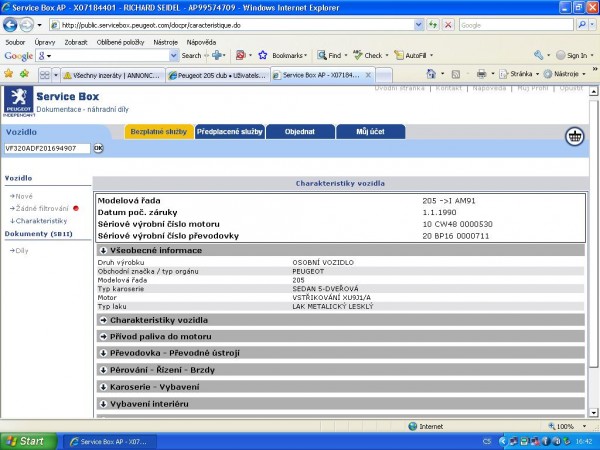Click the Print icon in IE toolbar
Viewport: 600px width, 450px height.
(482, 74)
